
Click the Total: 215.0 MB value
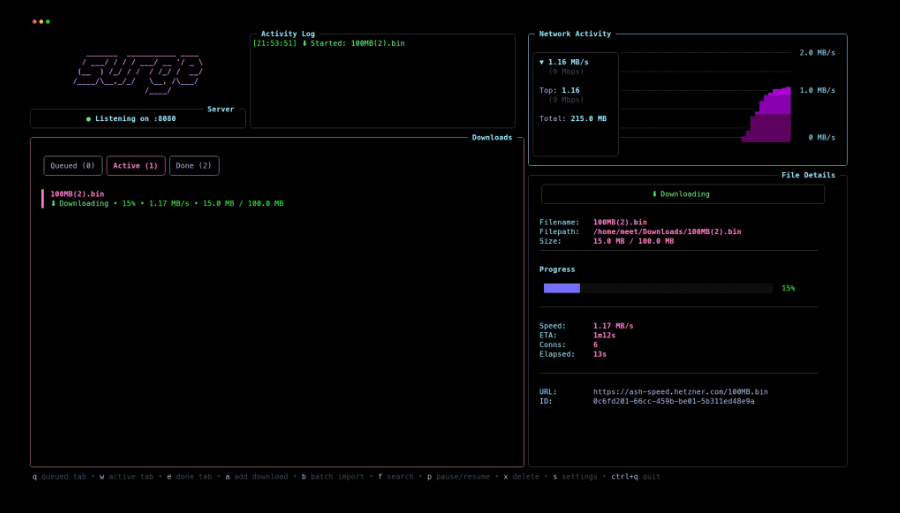[x=588, y=119]
